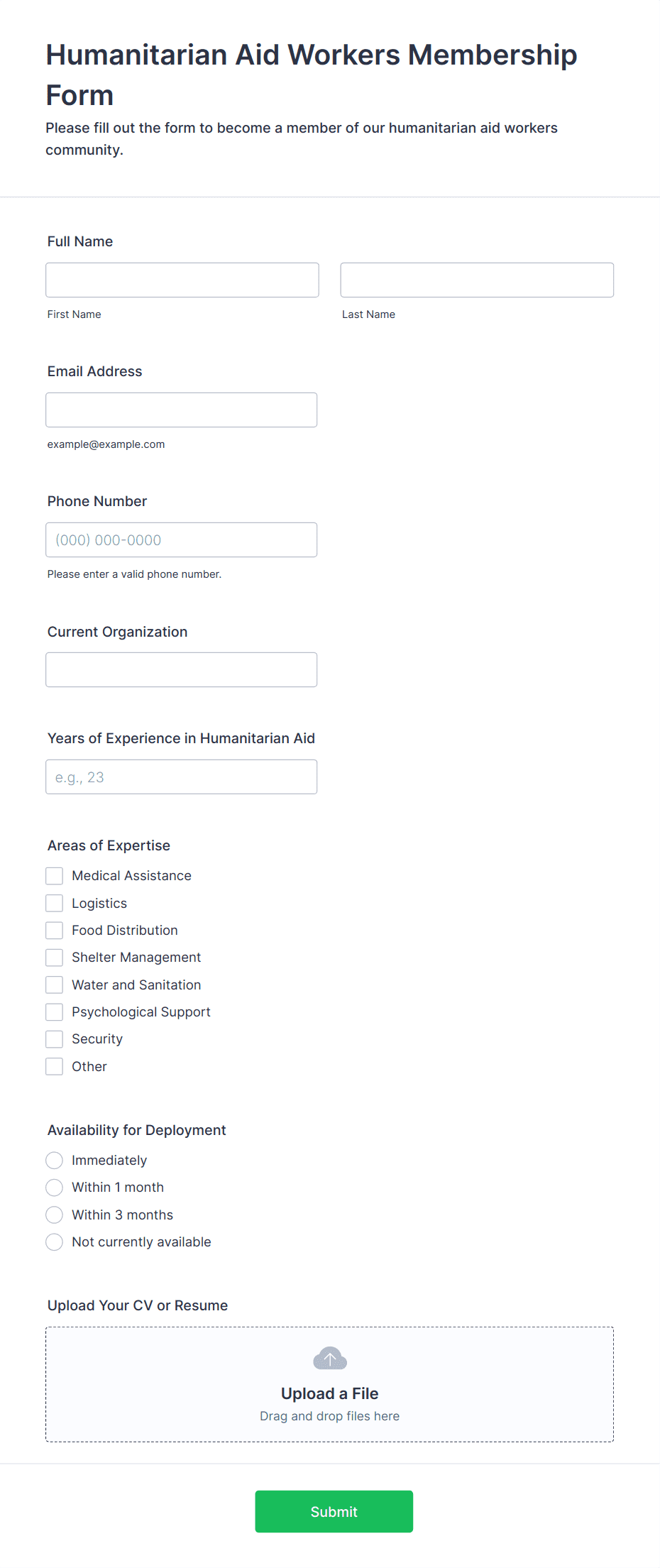Mark the Other expertise checkbox
The width and height of the screenshot is (660, 1568).
pyautogui.click(x=55, y=1066)
